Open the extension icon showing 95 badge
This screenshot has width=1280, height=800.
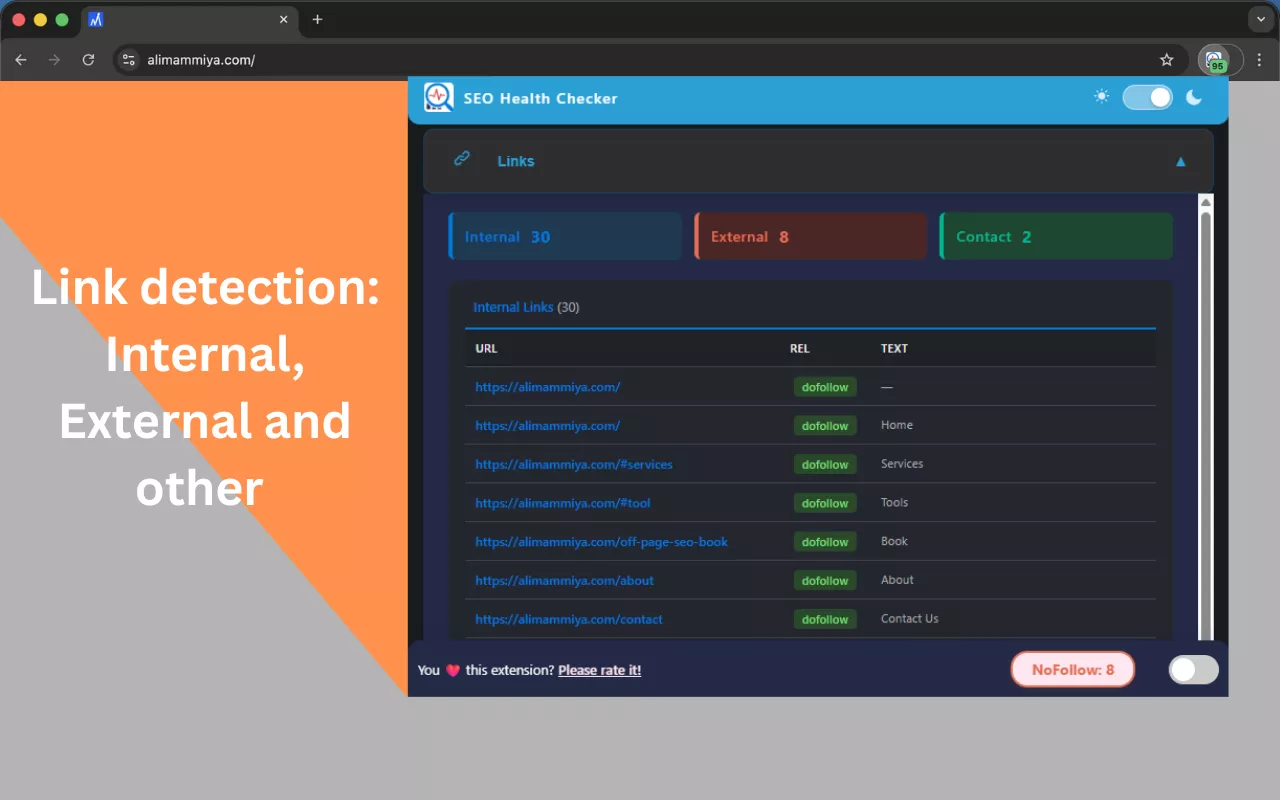(x=1217, y=60)
